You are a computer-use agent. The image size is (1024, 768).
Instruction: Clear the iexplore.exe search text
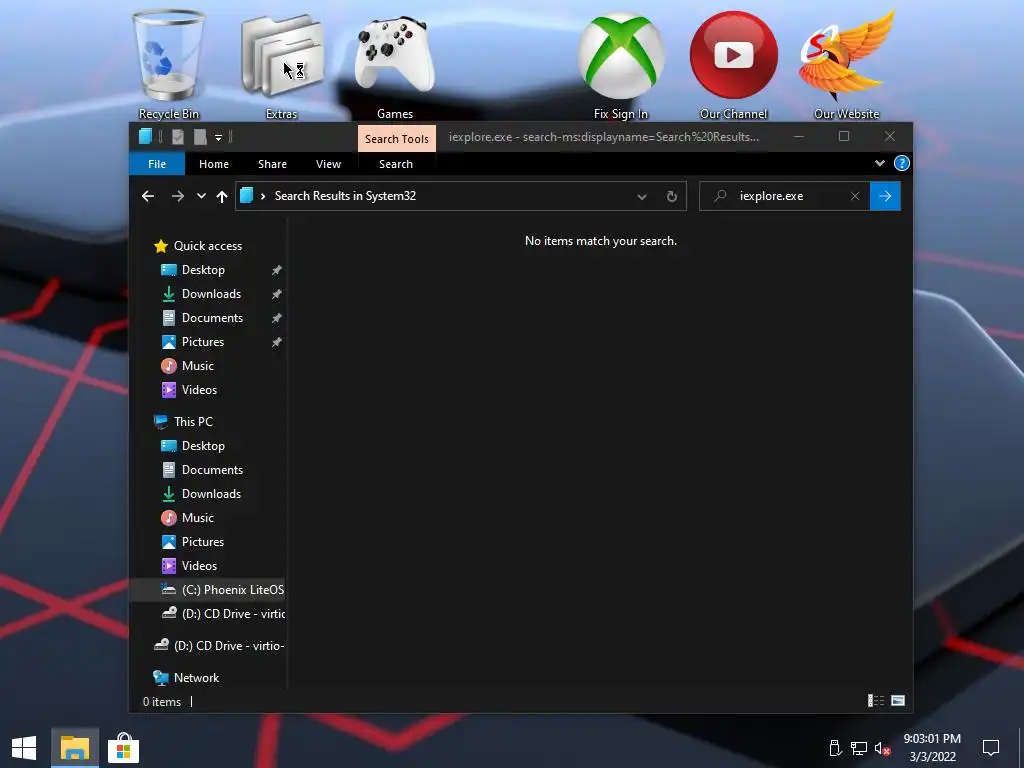(x=855, y=196)
